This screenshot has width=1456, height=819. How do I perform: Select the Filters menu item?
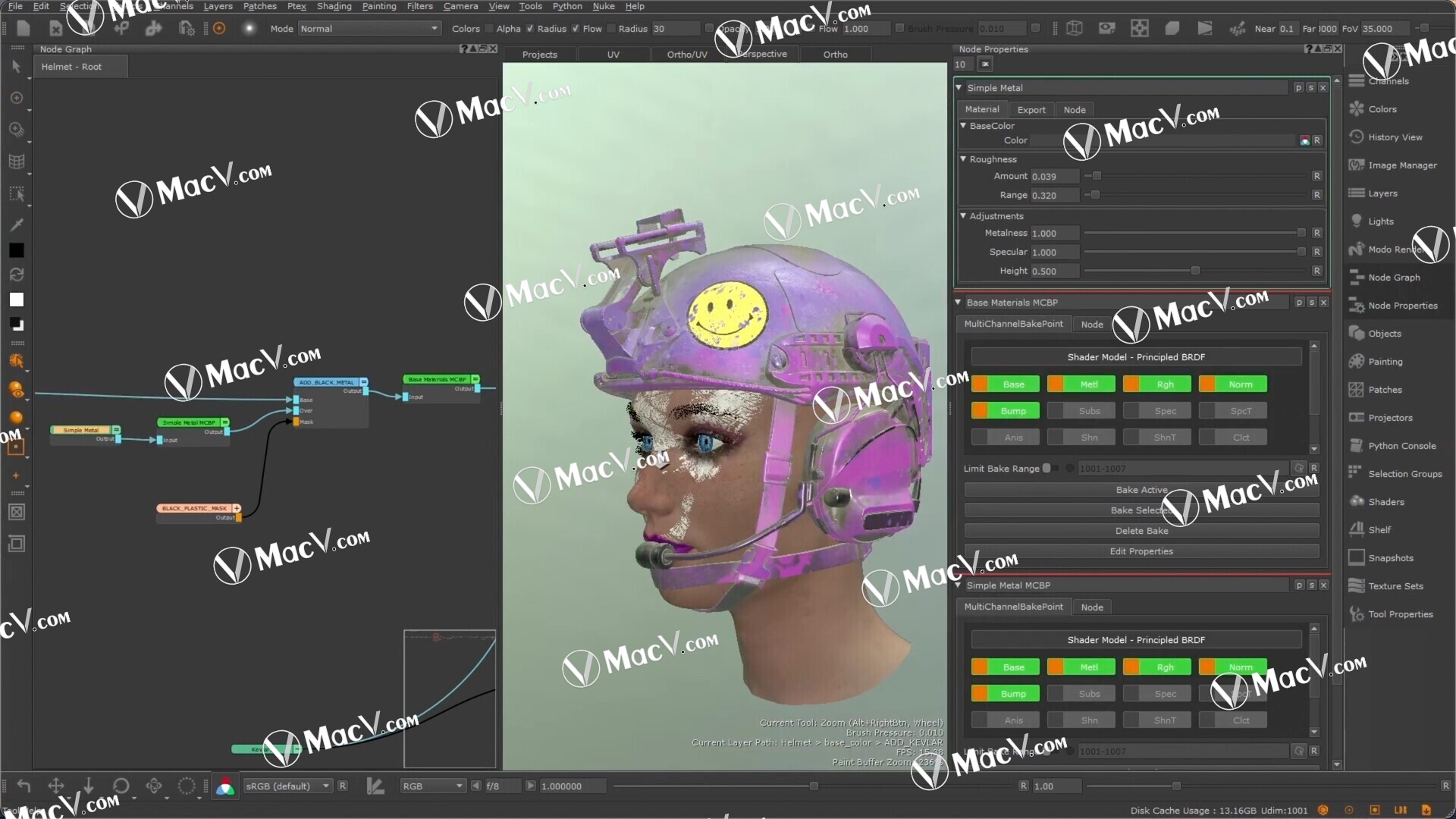[x=418, y=6]
